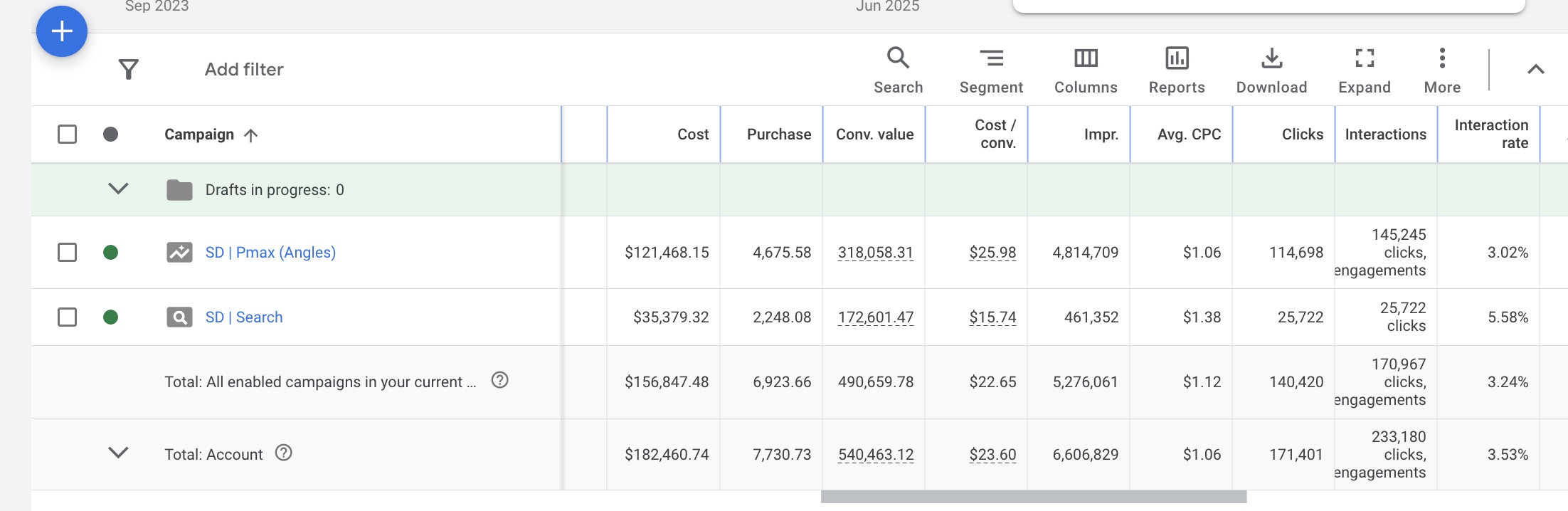Screen dimensions: 1568x511
Task: Download the campaign table data
Action: tap(1271, 70)
